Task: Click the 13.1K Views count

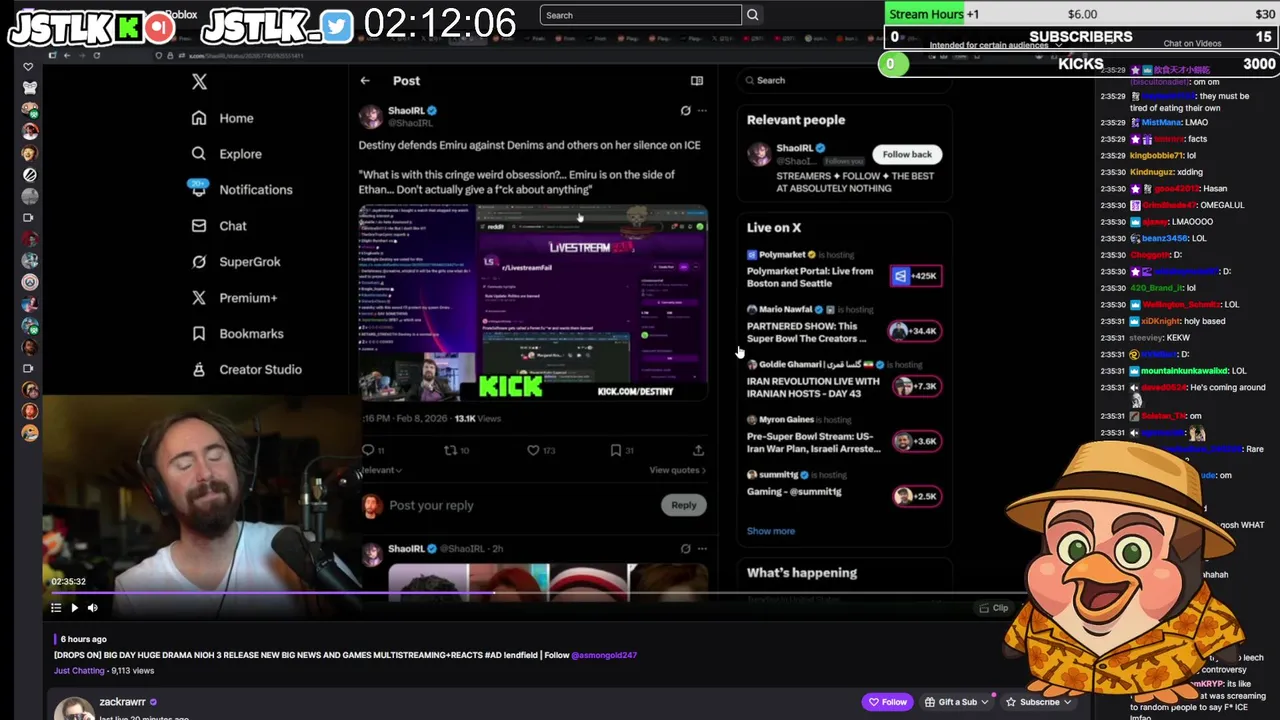Action: click(x=479, y=419)
